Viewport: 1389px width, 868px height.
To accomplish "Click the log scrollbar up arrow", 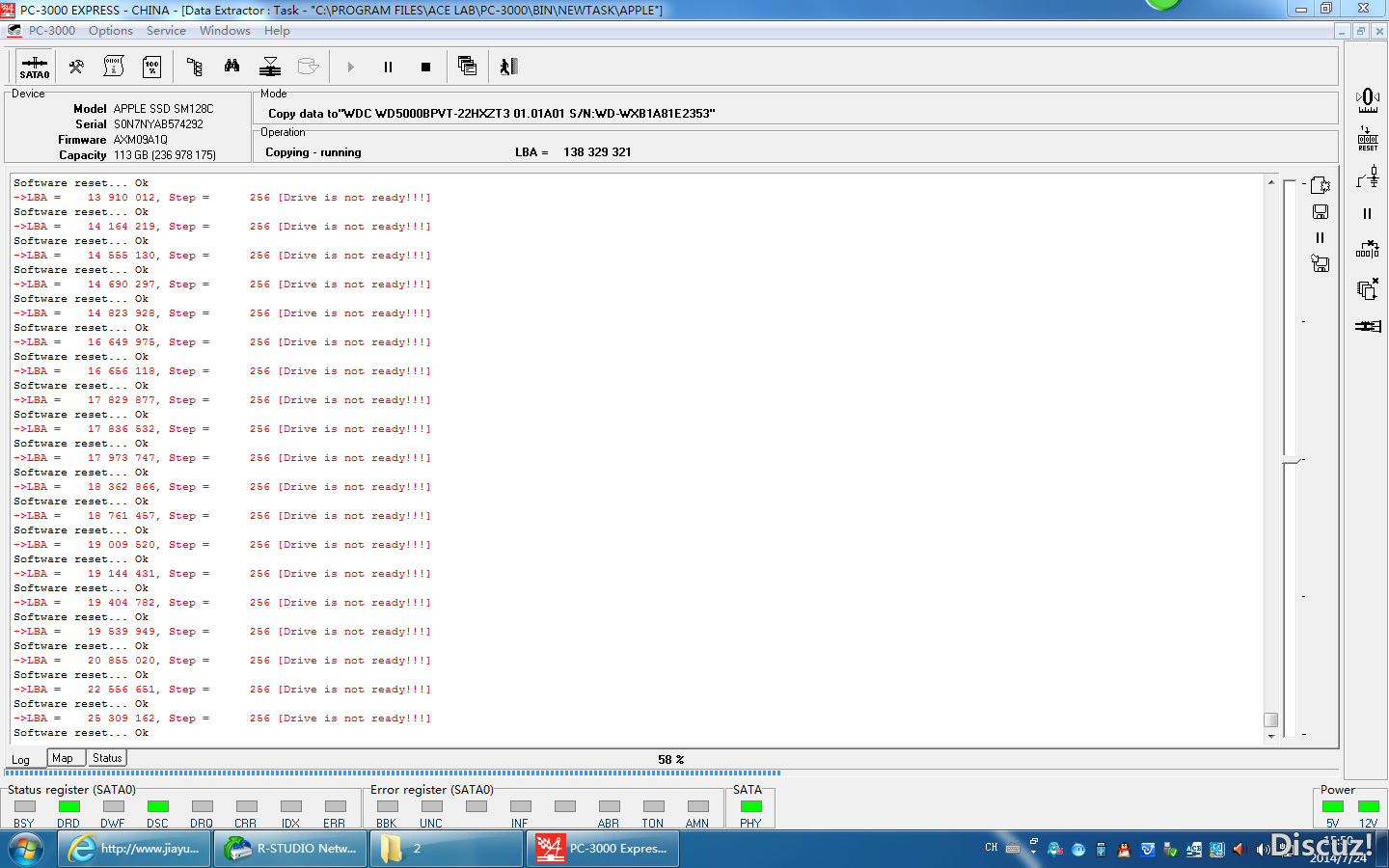I will coord(1271,182).
